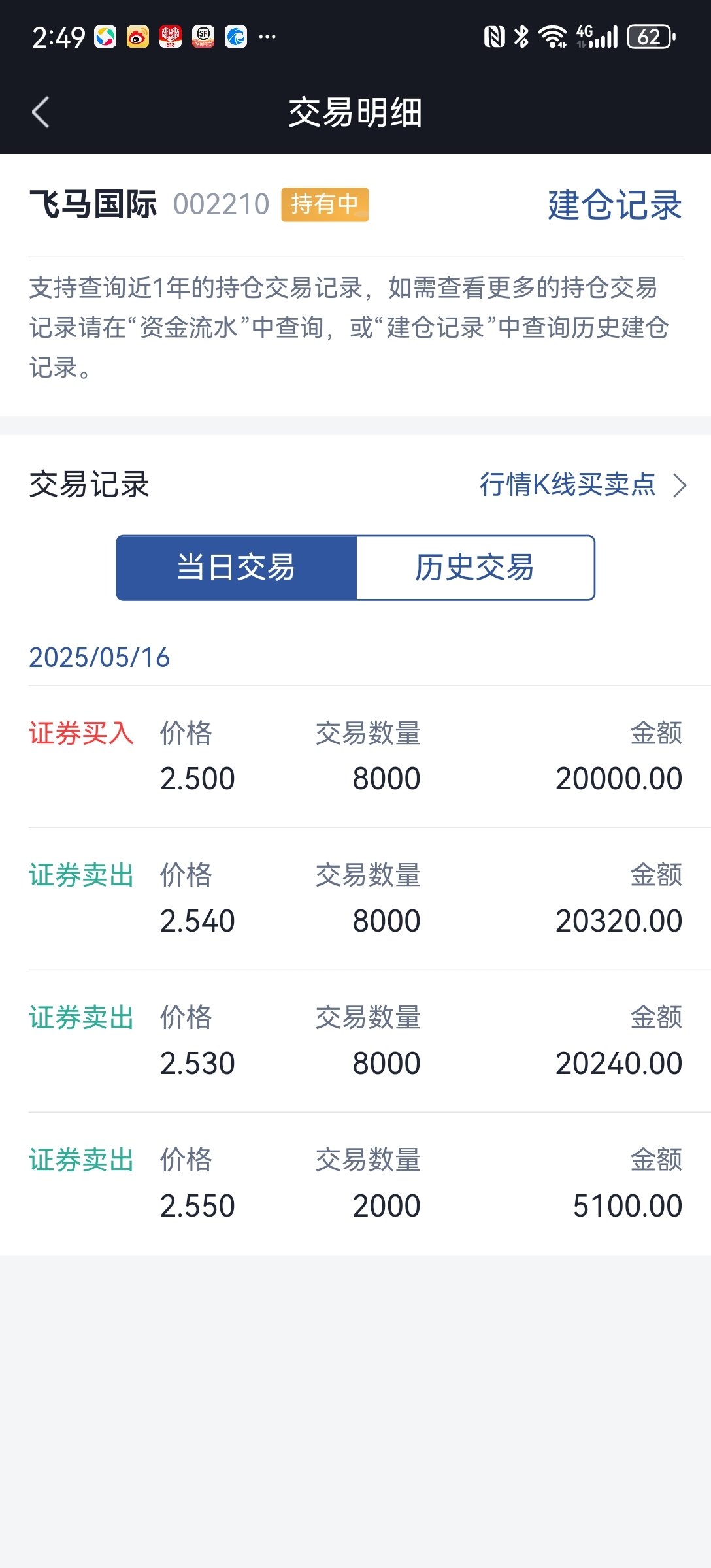
Task: Open the 证券卖出 record with amount 5100.00
Action: (x=355, y=1184)
